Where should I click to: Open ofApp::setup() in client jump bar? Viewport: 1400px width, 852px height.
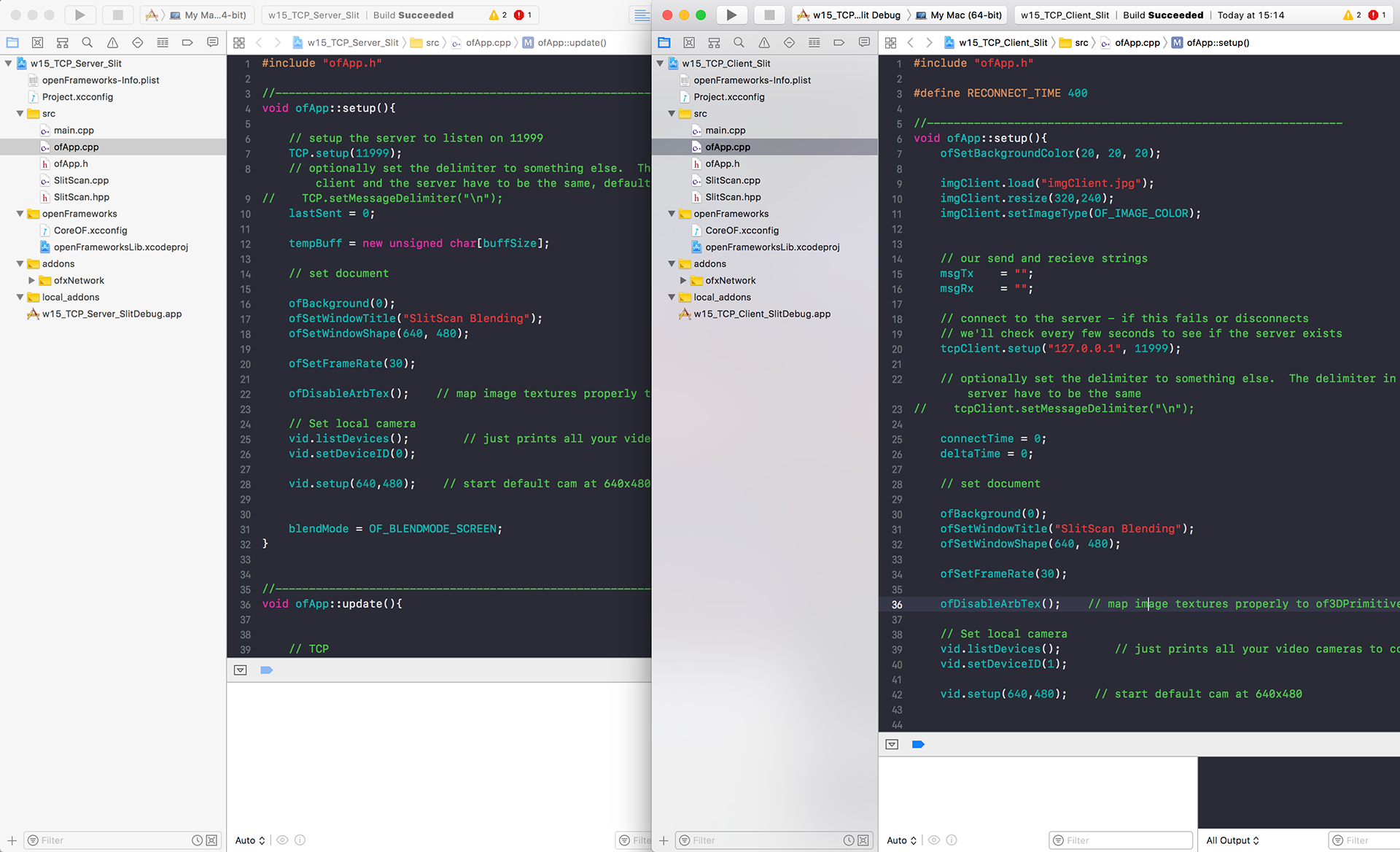click(1217, 43)
